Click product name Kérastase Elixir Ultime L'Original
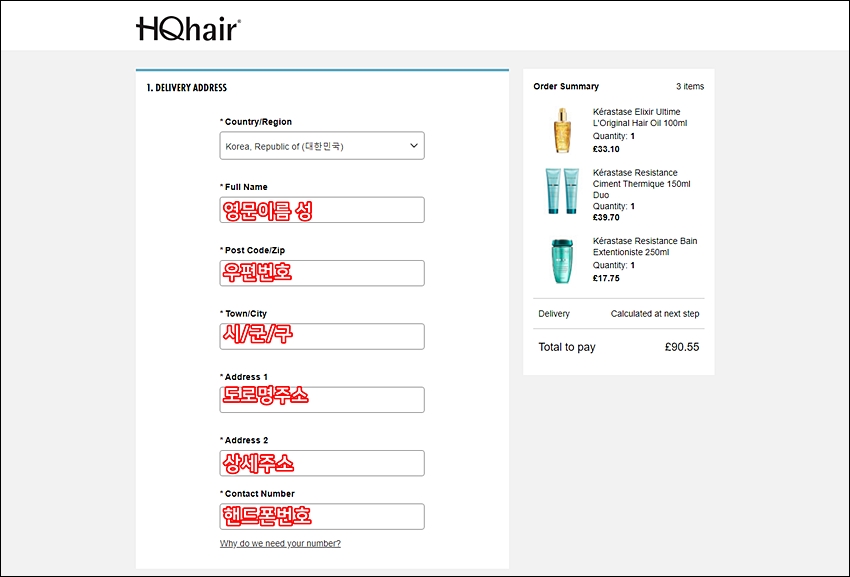 coord(640,118)
